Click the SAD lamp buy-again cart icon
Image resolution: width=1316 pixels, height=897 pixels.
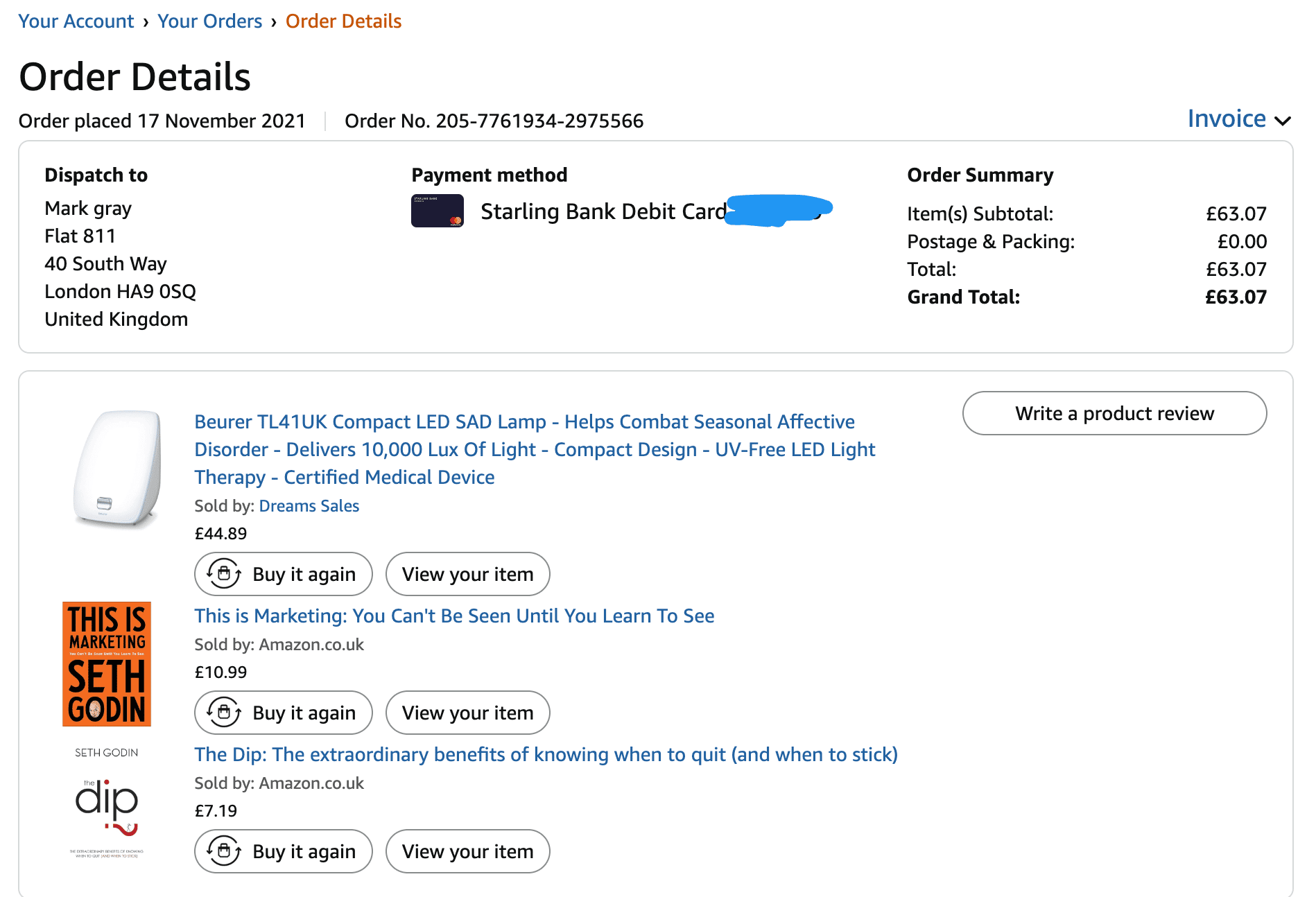[x=224, y=574]
